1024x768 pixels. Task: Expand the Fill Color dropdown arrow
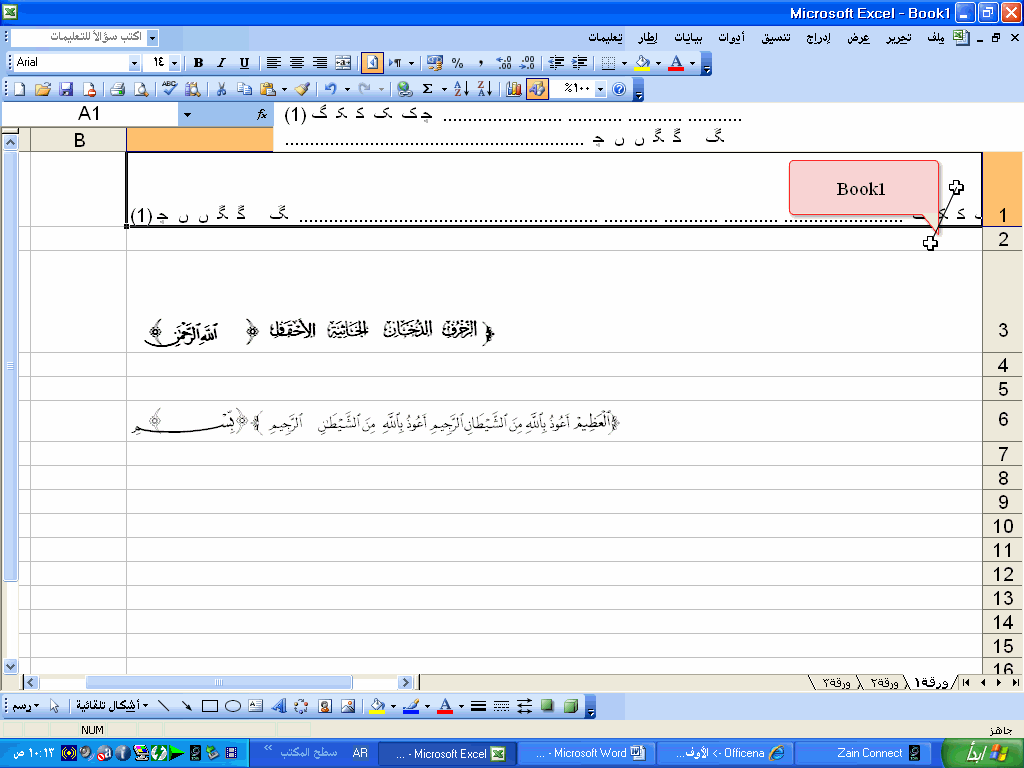(658, 63)
